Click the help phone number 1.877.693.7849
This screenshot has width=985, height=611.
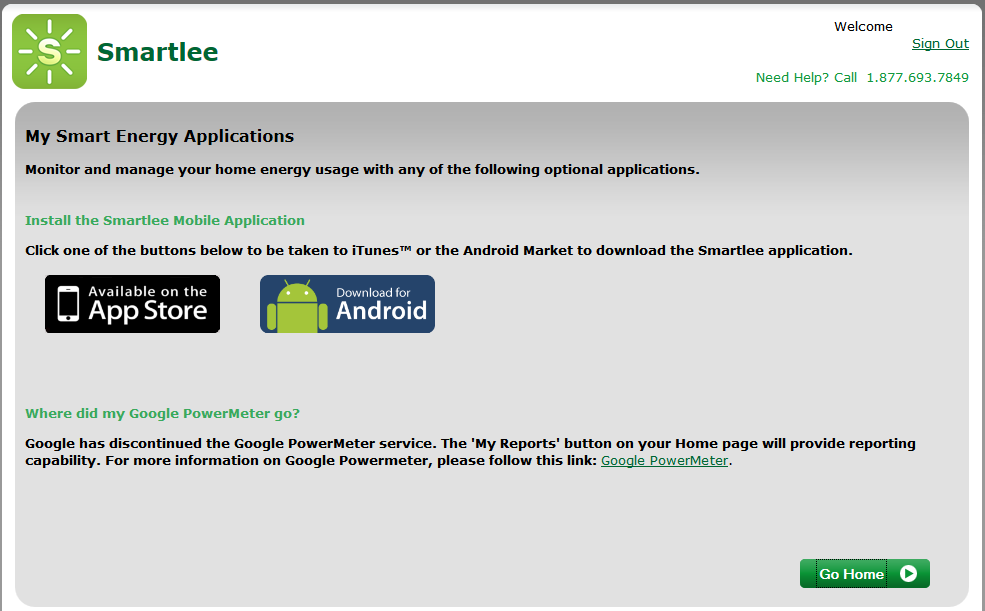click(917, 77)
